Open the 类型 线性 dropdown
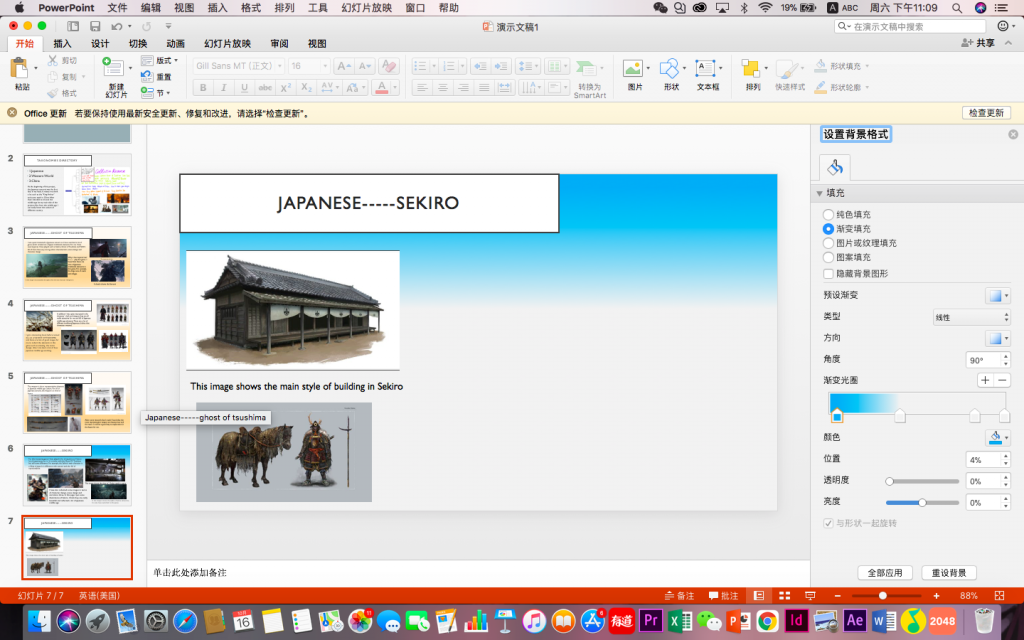This screenshot has width=1024, height=640. click(972, 317)
